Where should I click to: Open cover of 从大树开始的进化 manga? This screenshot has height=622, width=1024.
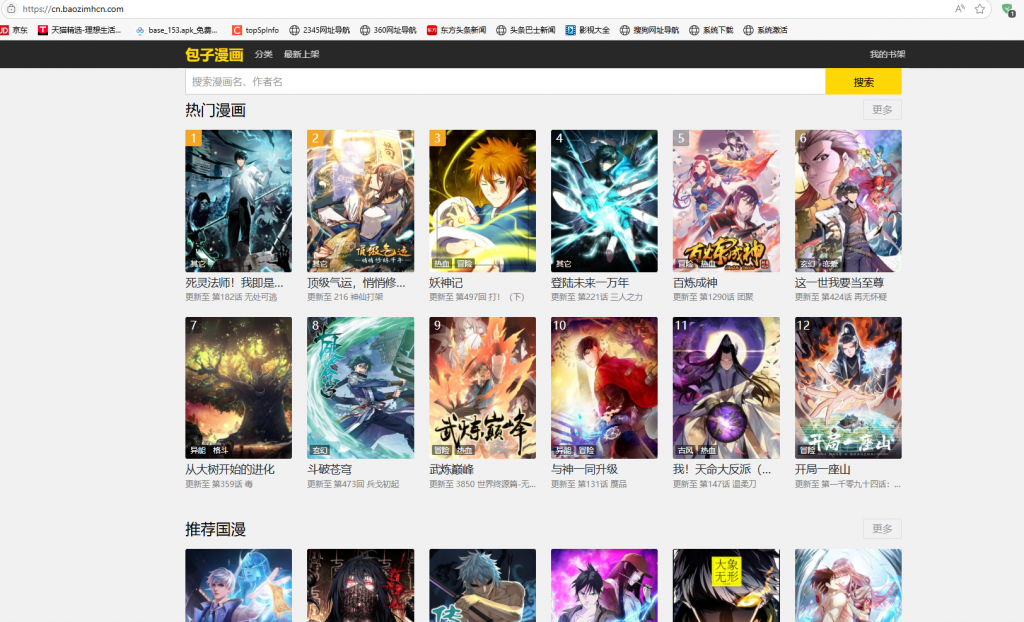[x=238, y=388]
